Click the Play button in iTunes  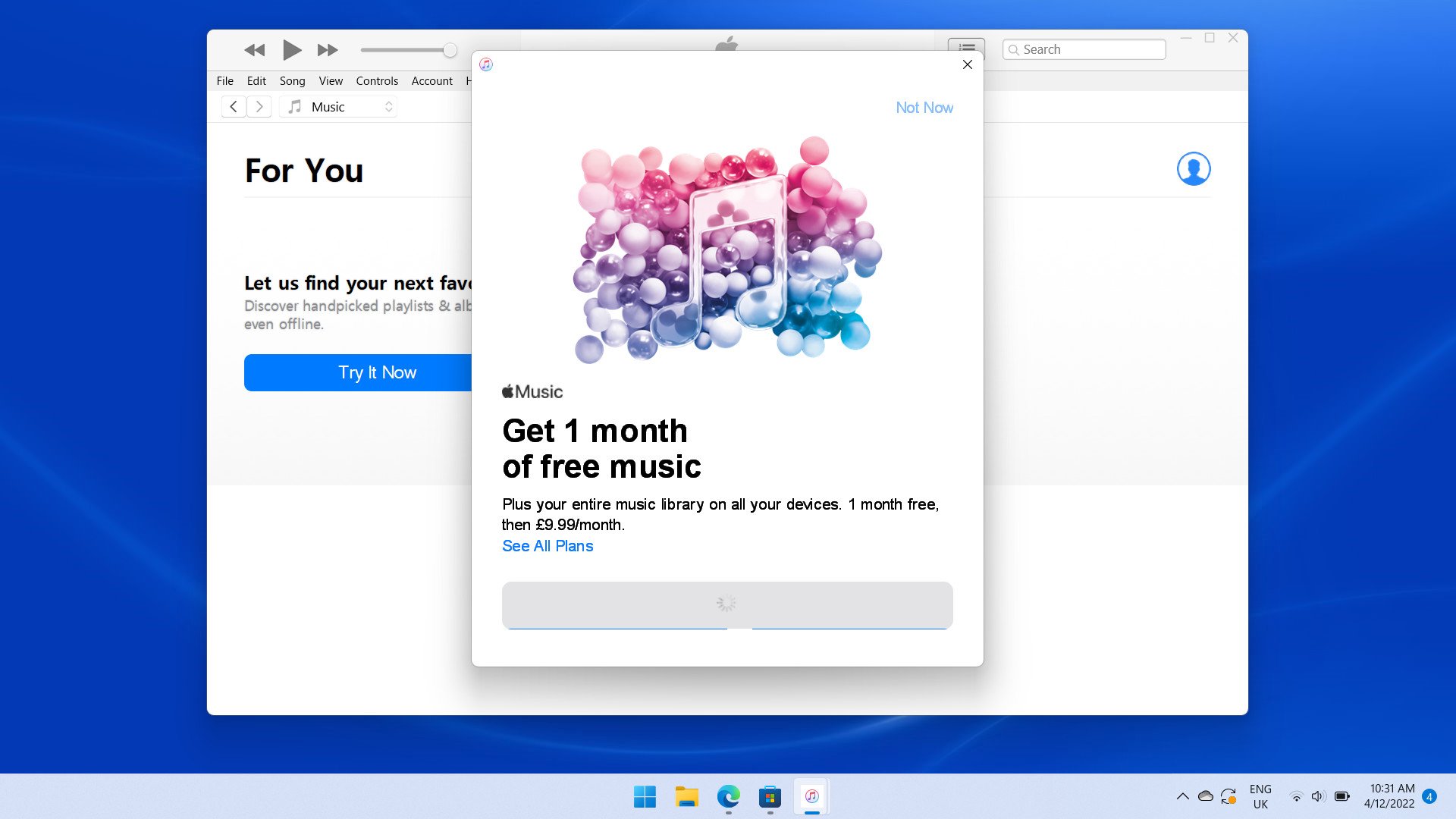click(x=291, y=50)
